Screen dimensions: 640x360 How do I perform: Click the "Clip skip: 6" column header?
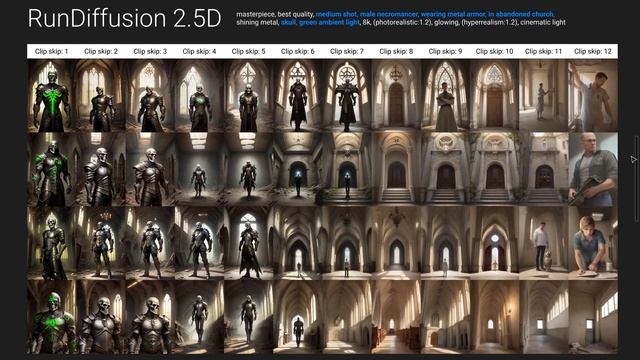(x=298, y=51)
